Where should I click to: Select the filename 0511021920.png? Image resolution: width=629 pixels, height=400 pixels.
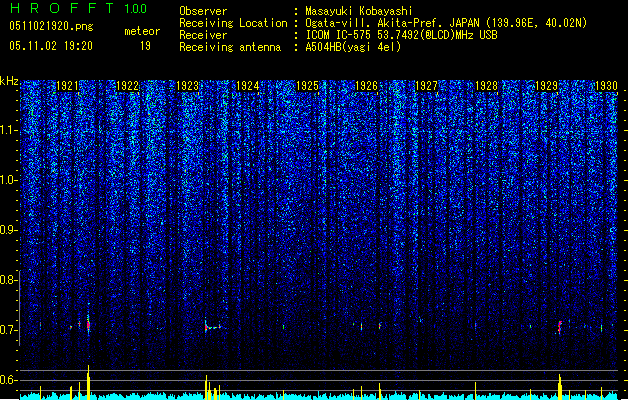tap(51, 26)
